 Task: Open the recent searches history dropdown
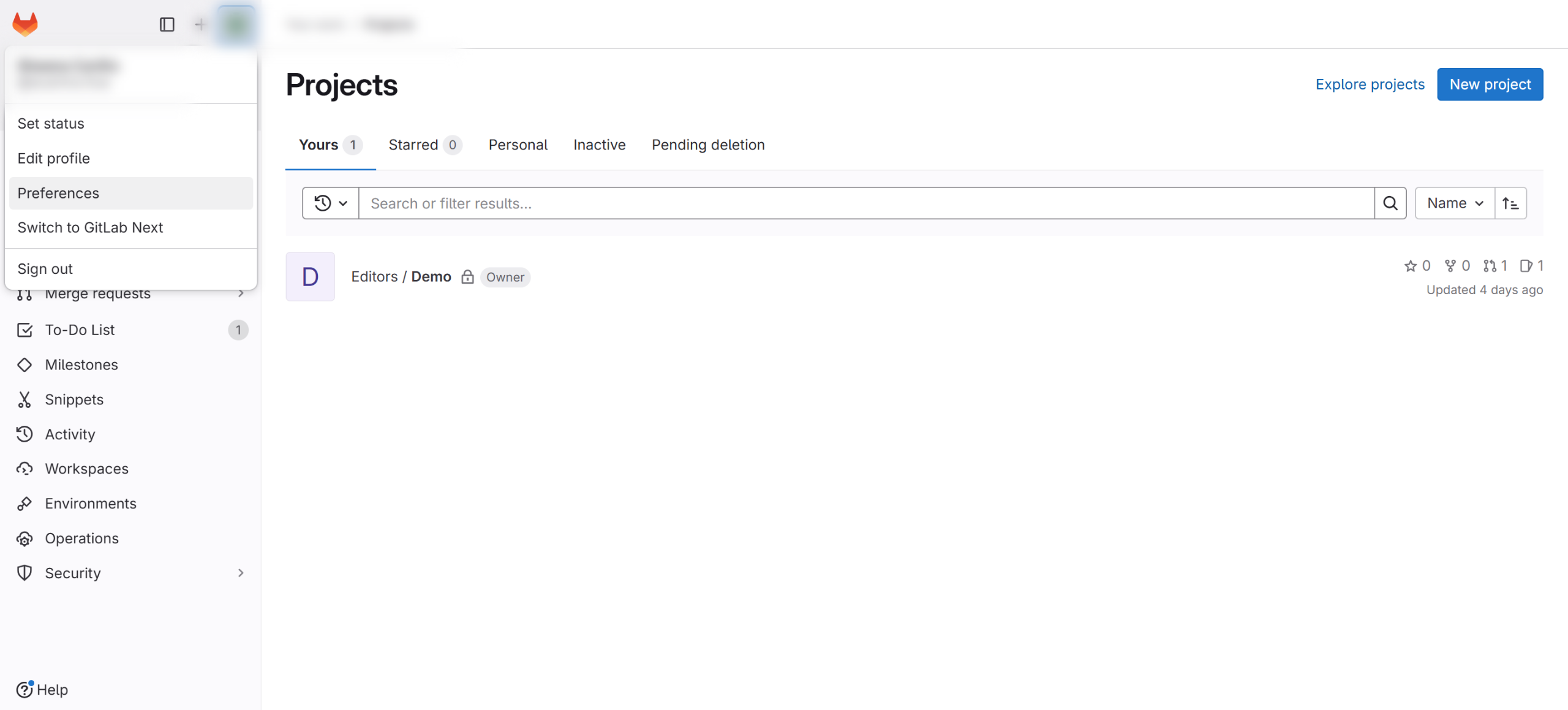[331, 203]
